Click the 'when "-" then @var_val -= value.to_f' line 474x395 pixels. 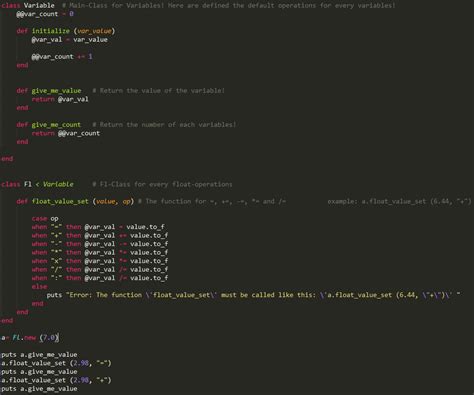[100, 244]
